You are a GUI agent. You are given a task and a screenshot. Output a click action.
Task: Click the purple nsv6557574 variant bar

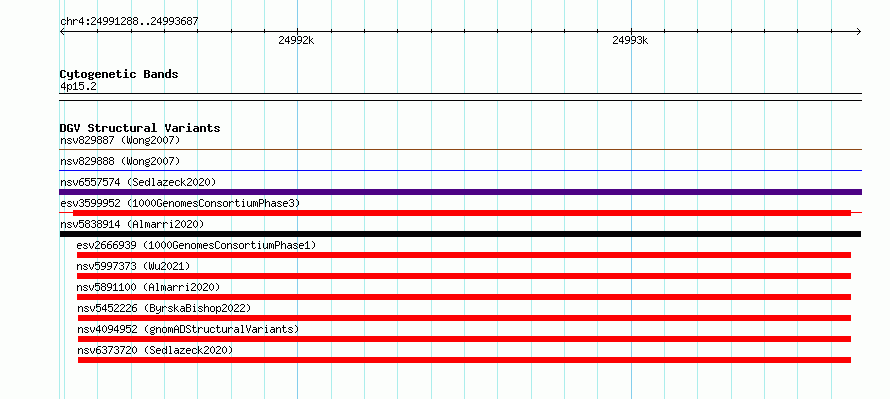[x=460, y=192]
